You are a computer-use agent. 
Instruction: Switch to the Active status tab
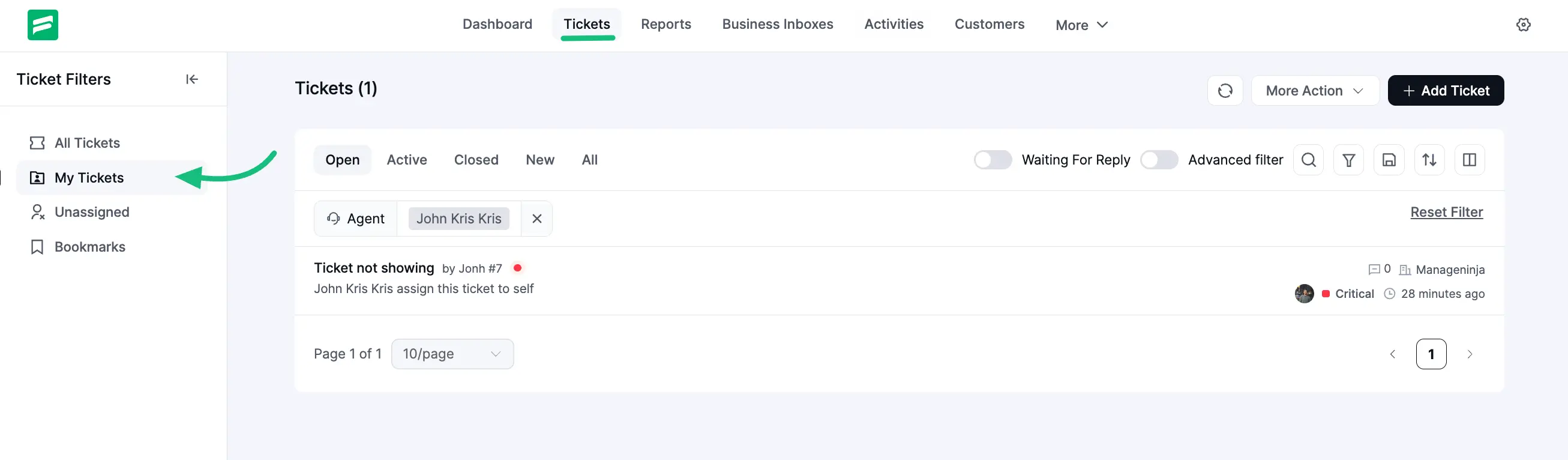click(x=407, y=160)
